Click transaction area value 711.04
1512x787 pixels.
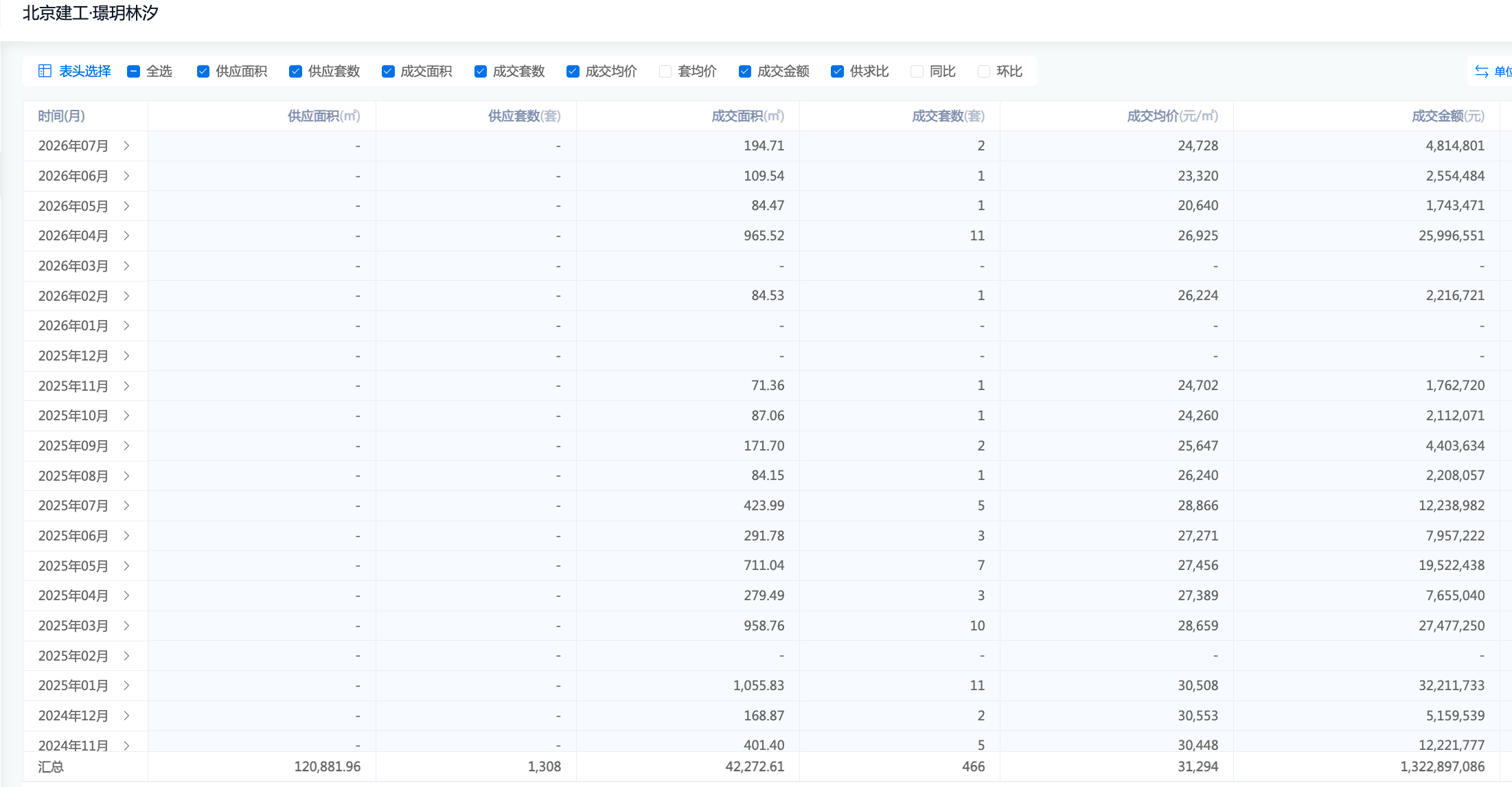click(764, 565)
